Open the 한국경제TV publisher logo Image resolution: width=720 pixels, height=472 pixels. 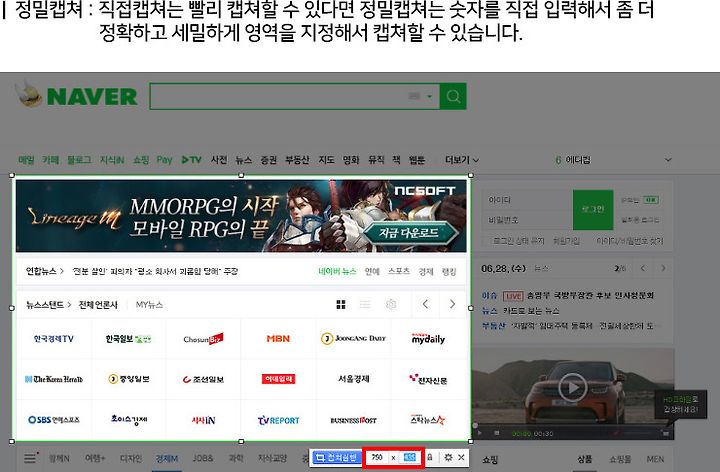click(x=54, y=339)
